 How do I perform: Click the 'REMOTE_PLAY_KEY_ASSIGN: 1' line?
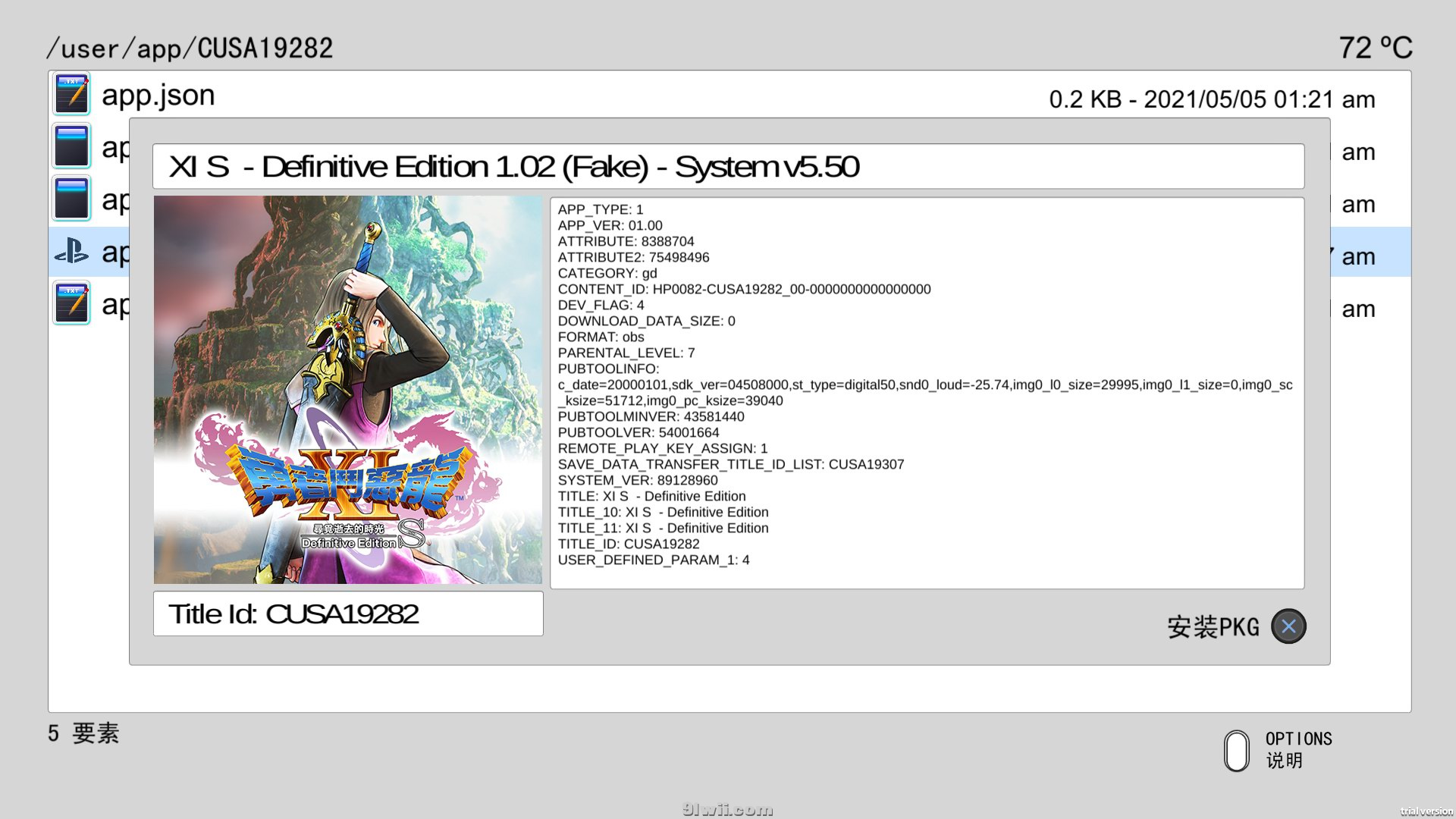click(663, 448)
